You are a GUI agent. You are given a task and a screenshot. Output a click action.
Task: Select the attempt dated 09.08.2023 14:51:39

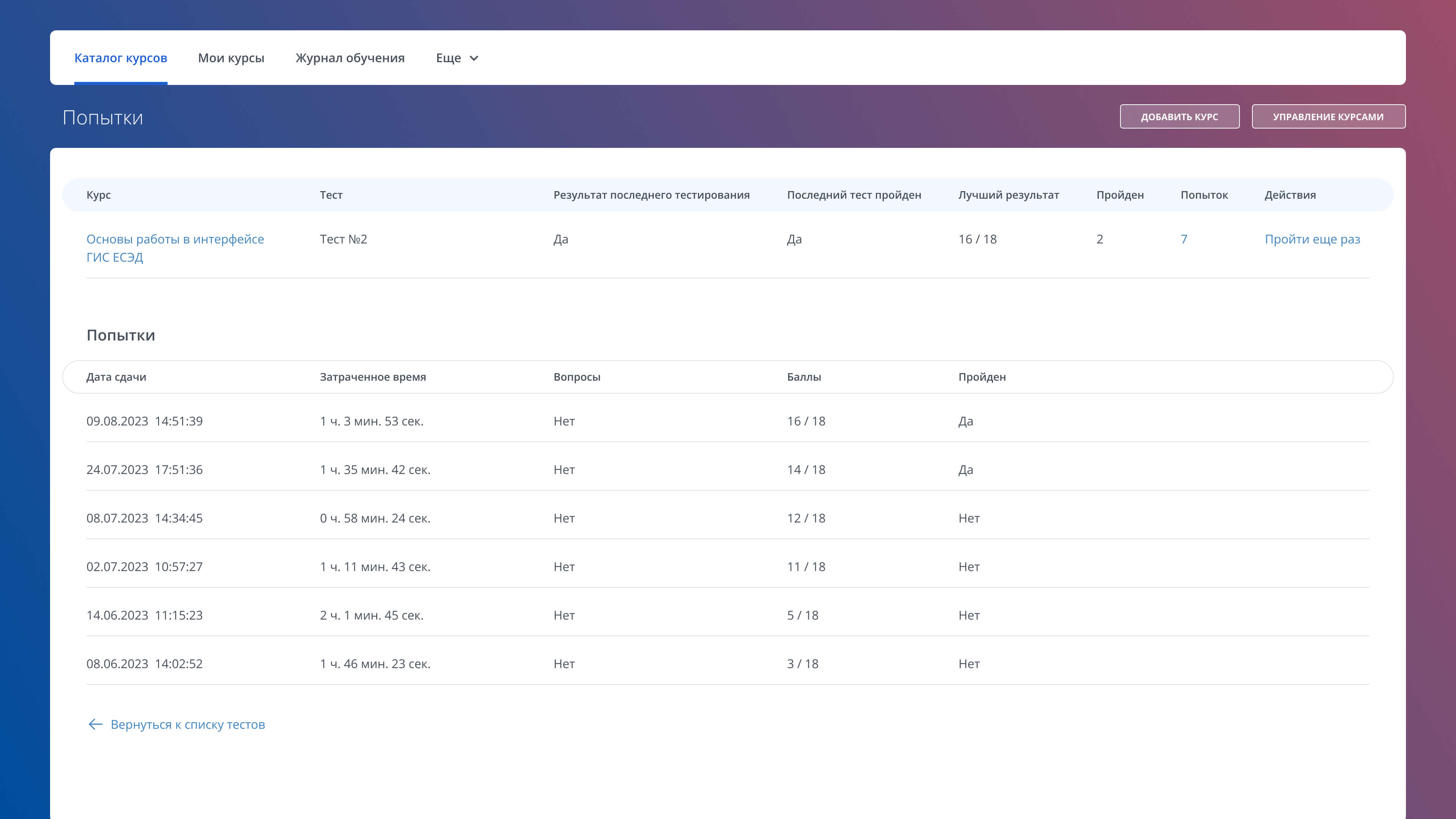pyautogui.click(x=144, y=421)
